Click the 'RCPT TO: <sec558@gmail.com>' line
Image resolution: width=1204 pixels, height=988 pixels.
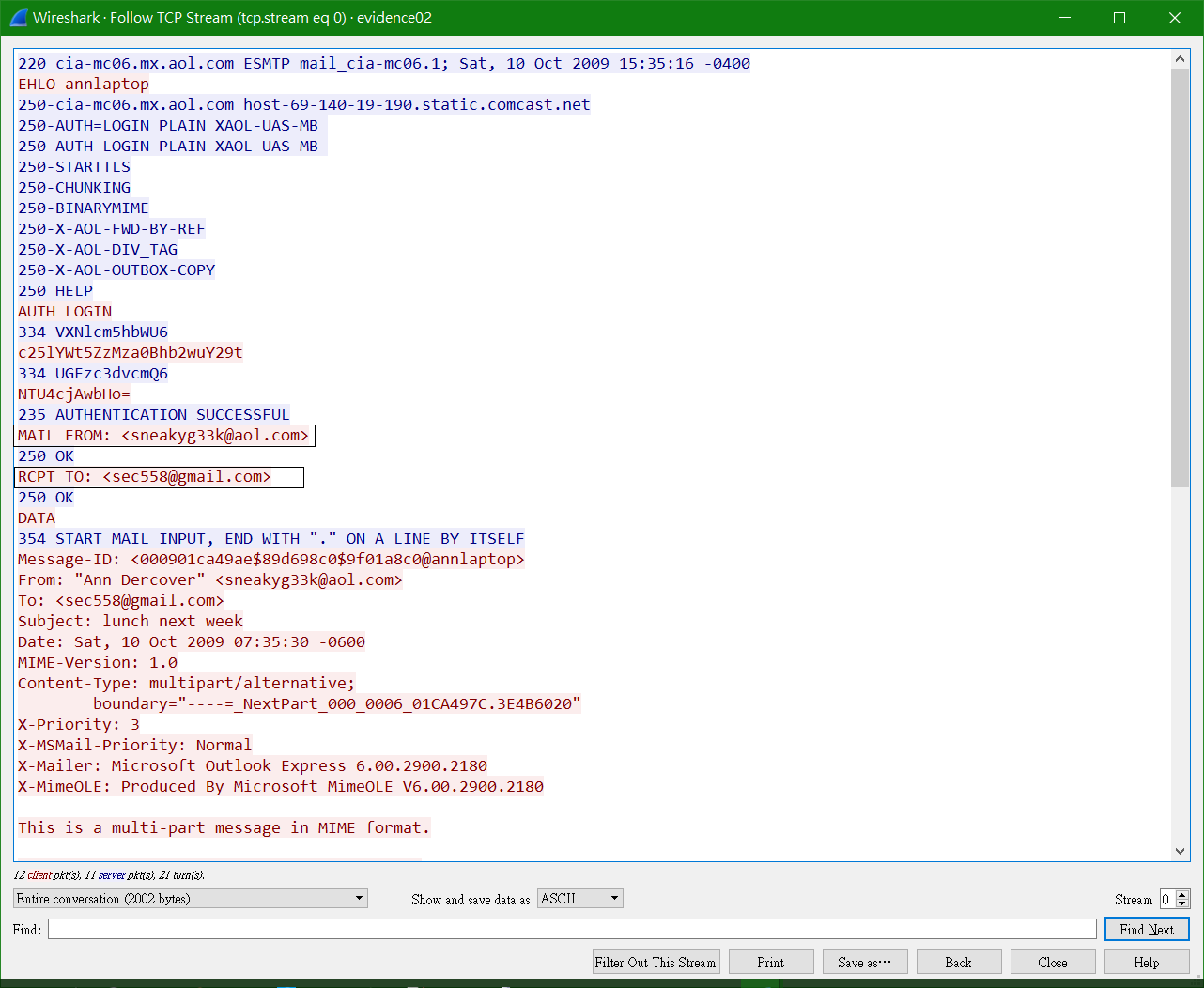145,476
